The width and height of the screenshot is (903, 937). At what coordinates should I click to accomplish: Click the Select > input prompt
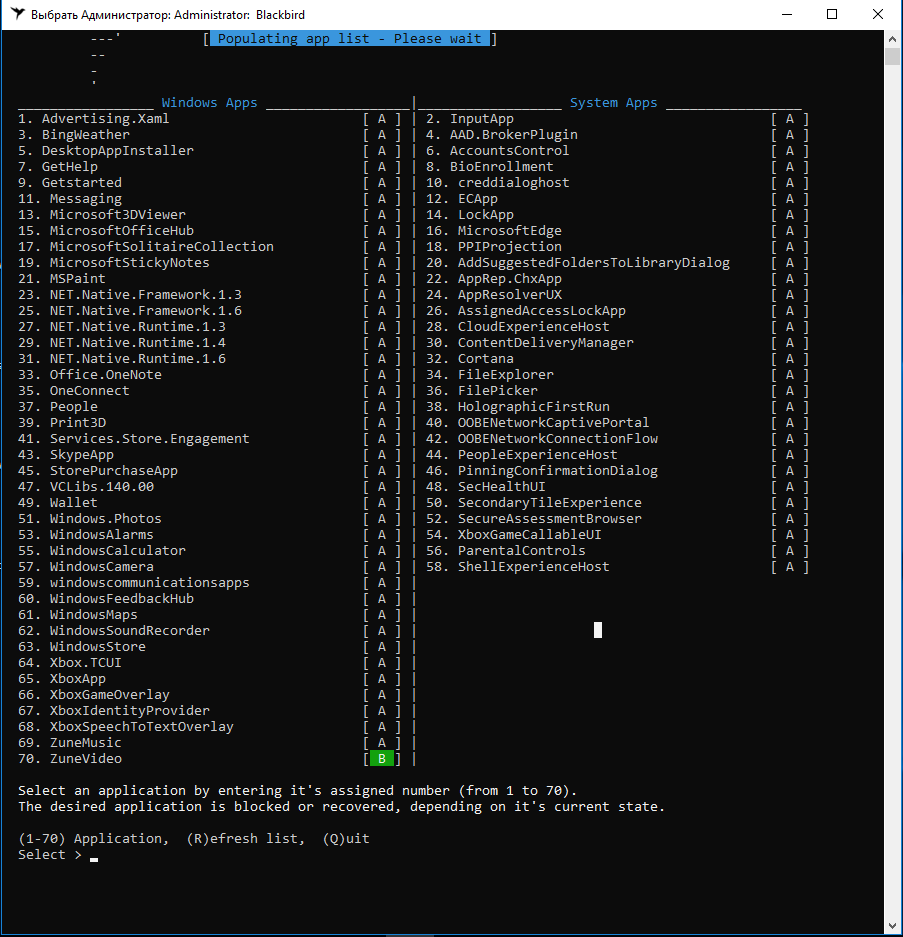(x=58, y=855)
